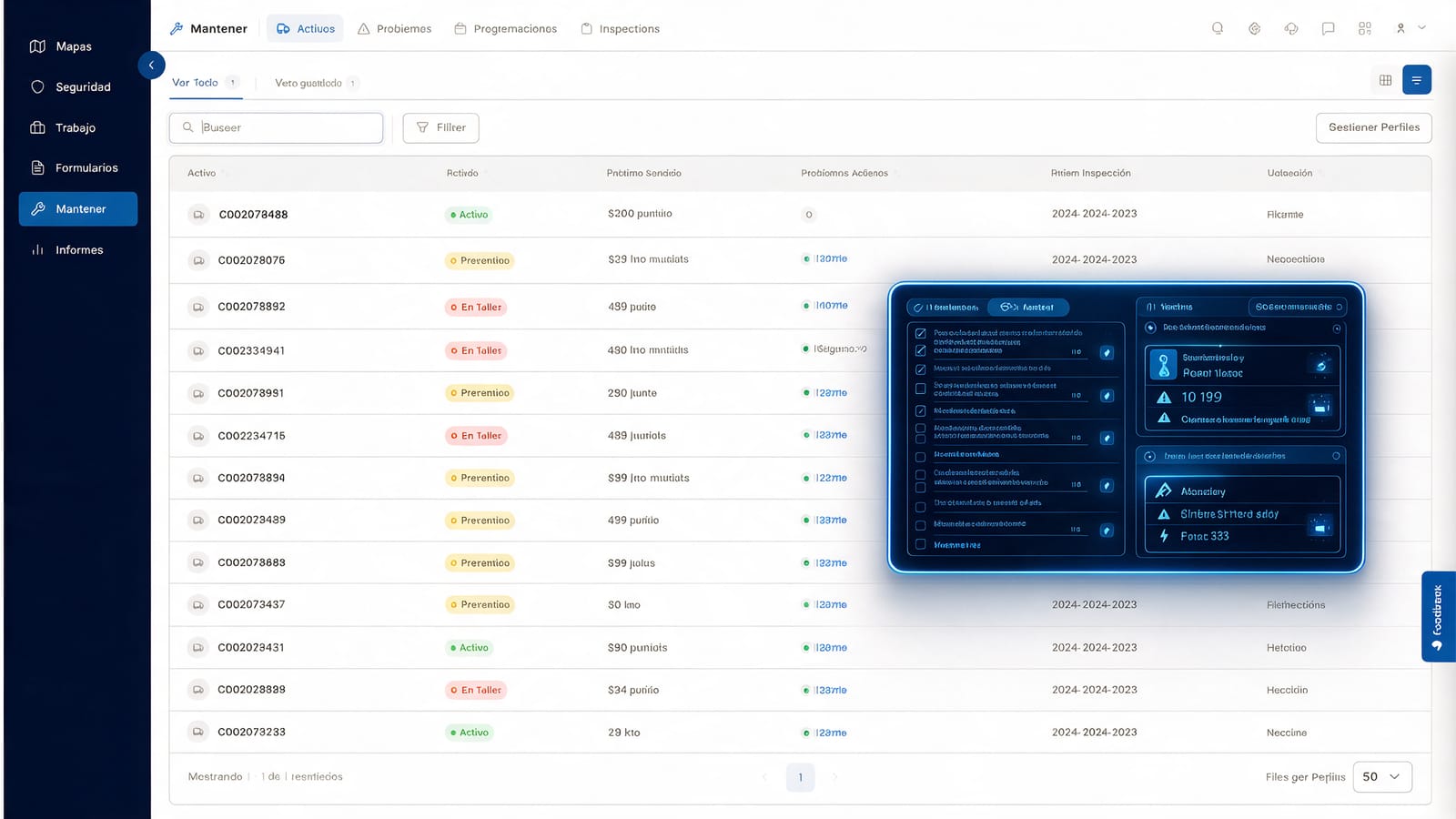Click the 10 199 warning row in the overlay
Image resolution: width=1456 pixels, height=819 pixels.
pyautogui.click(x=1243, y=397)
